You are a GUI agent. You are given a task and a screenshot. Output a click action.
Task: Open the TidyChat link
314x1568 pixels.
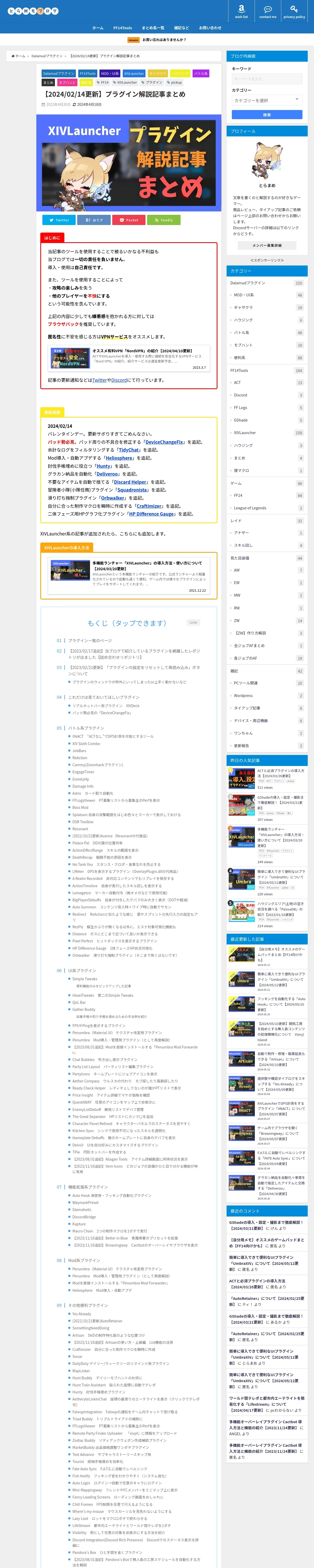click(x=129, y=450)
